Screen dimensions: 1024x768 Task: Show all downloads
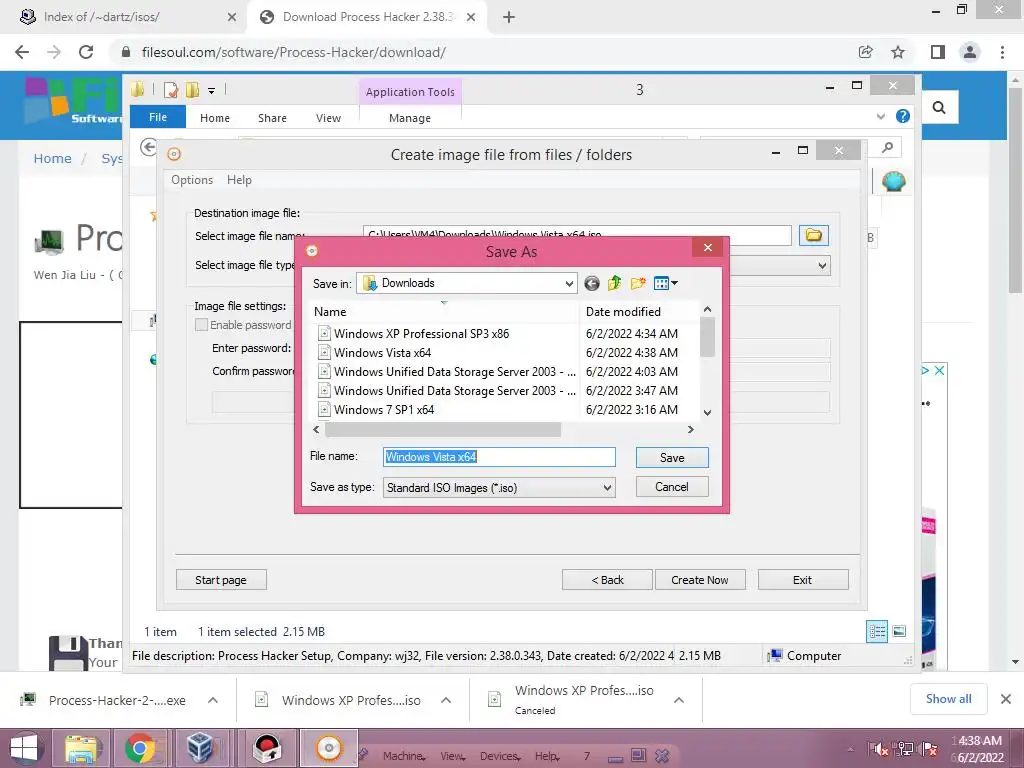949,699
